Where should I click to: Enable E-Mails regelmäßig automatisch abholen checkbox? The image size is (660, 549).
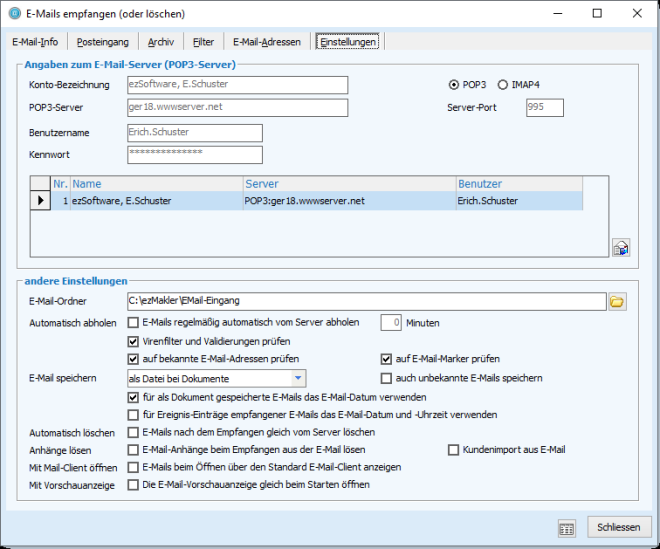[x=133, y=323]
